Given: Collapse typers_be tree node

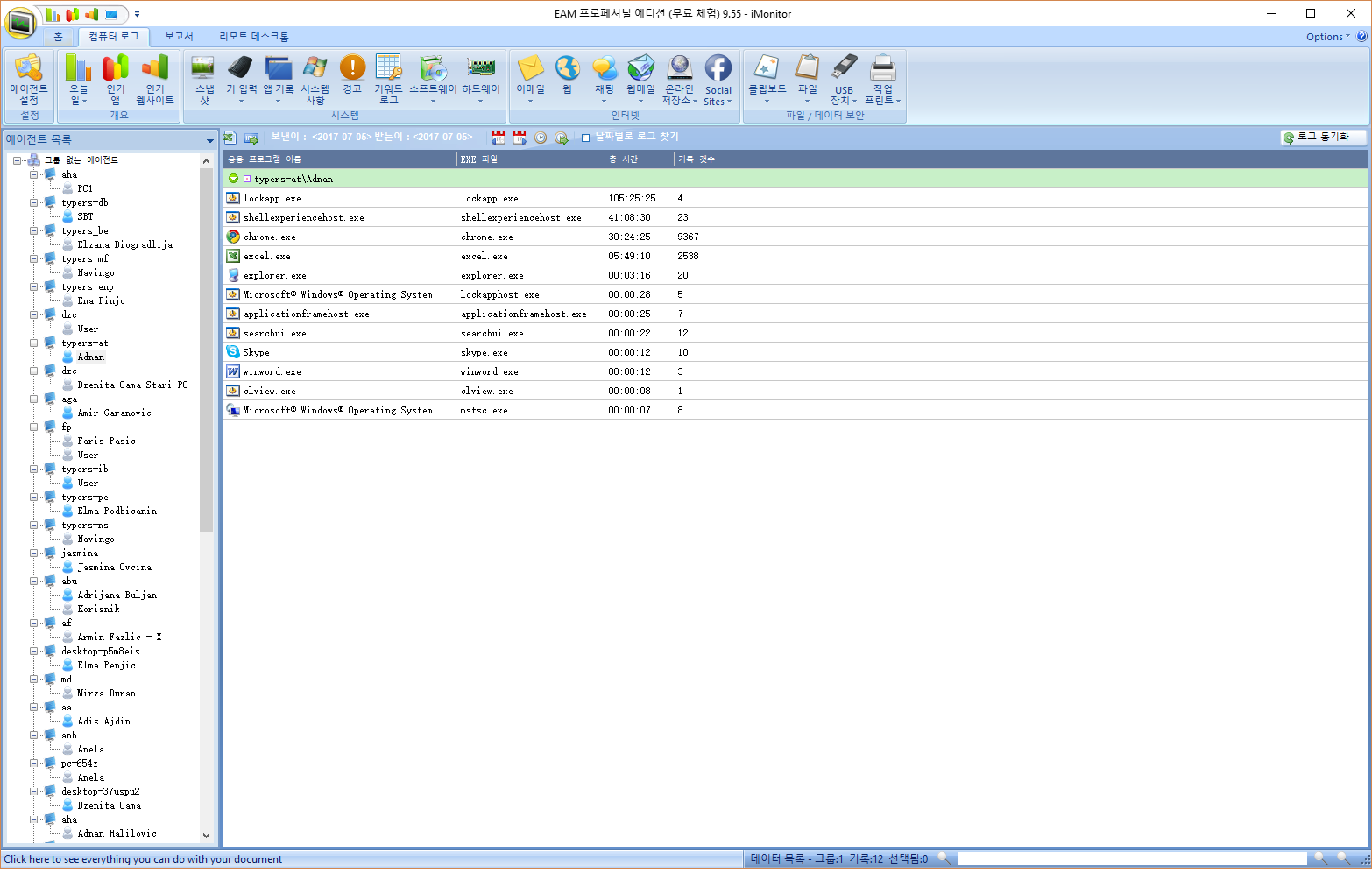Looking at the screenshot, I should (x=34, y=230).
